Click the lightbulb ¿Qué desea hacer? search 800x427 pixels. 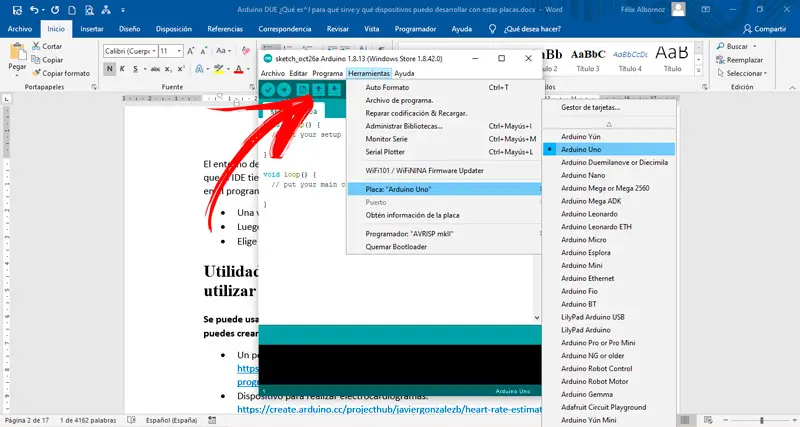pyautogui.click(x=526, y=29)
